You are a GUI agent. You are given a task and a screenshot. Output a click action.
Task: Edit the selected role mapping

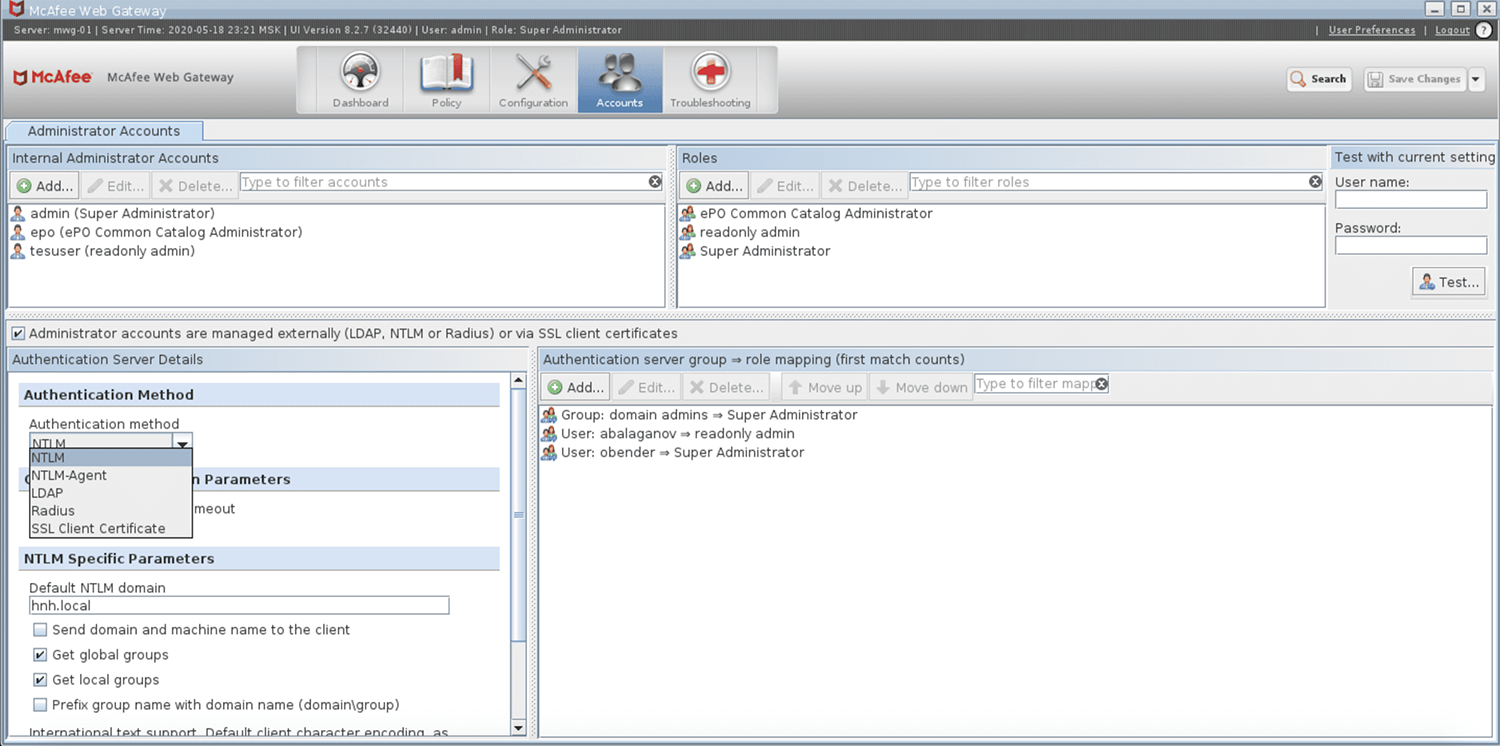(646, 387)
